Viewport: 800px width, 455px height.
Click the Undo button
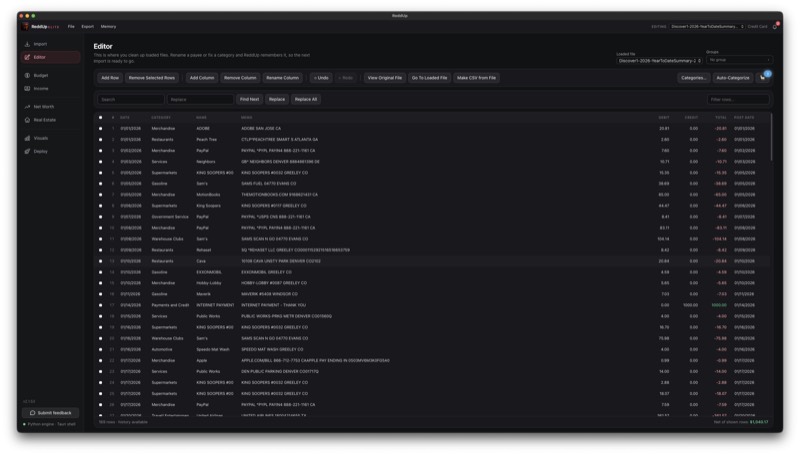tap(321, 78)
